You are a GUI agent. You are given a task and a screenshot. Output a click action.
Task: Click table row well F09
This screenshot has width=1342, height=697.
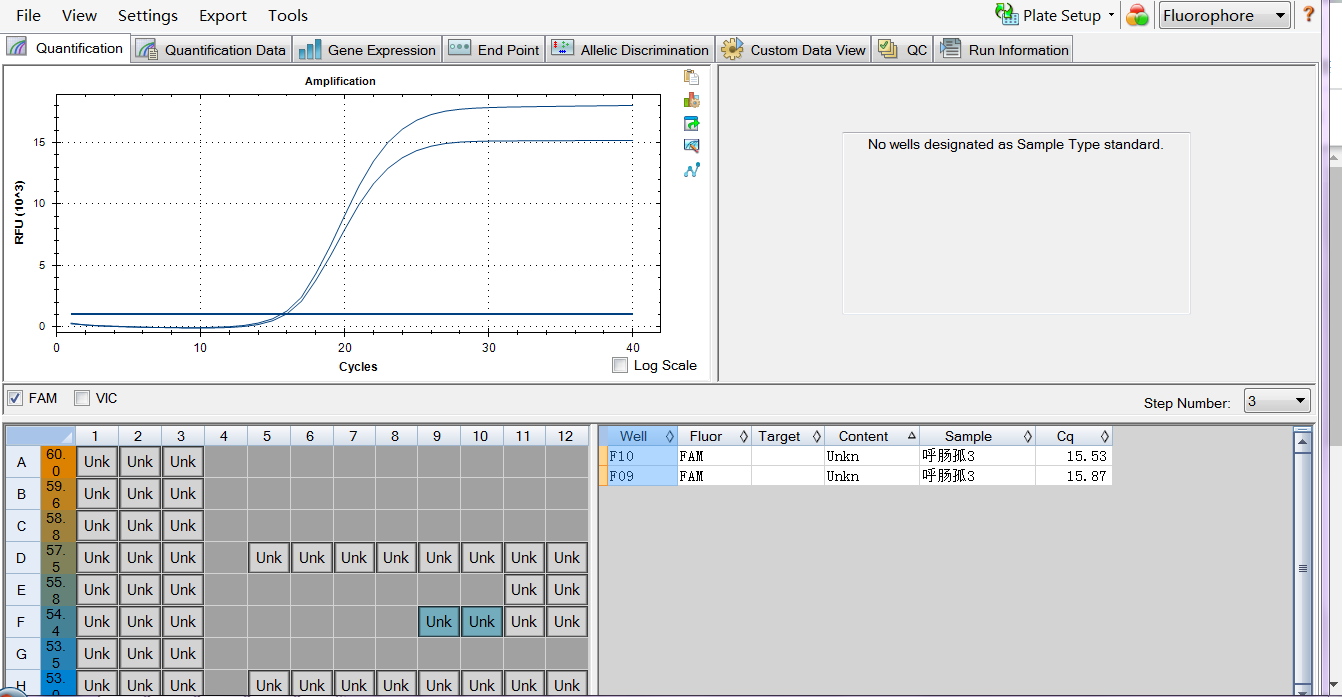855,476
